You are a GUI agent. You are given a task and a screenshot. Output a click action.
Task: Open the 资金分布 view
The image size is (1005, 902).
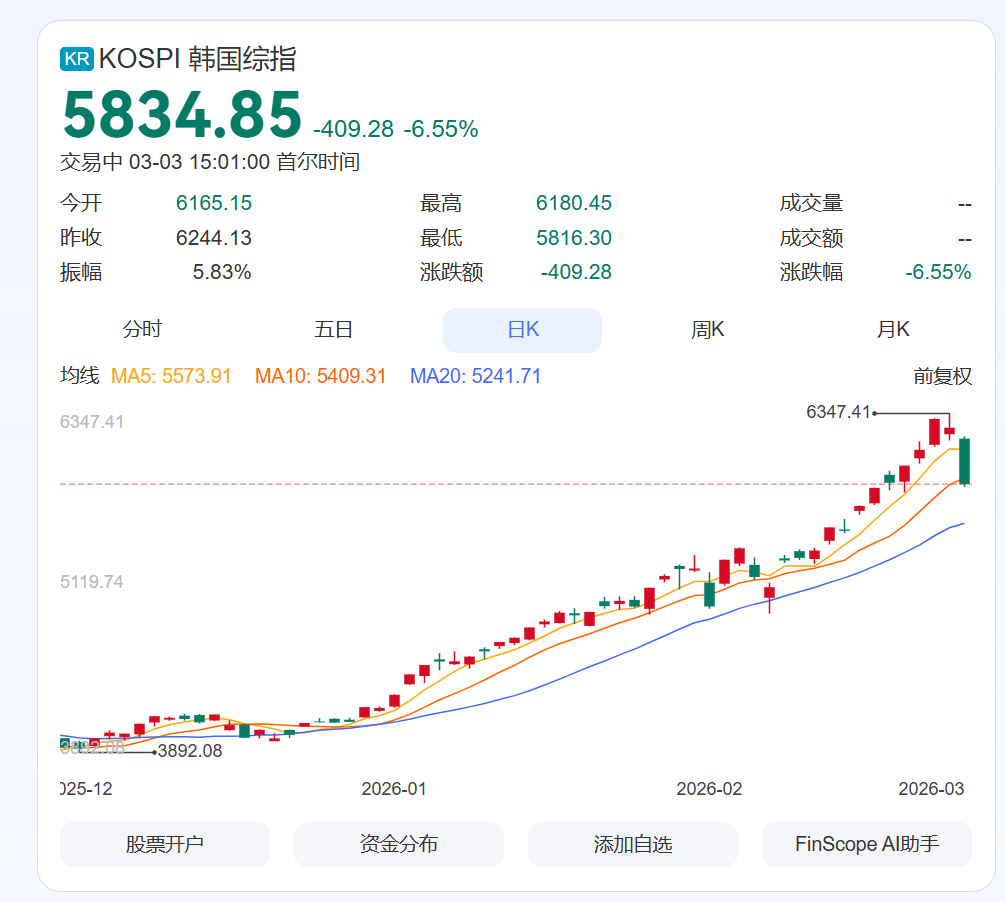[x=398, y=844]
